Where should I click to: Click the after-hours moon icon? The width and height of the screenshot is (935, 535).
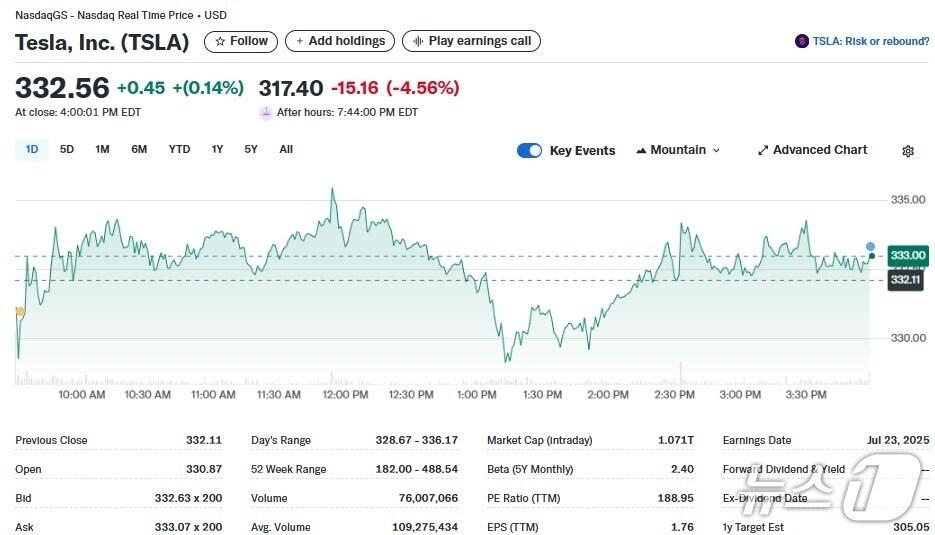point(265,113)
